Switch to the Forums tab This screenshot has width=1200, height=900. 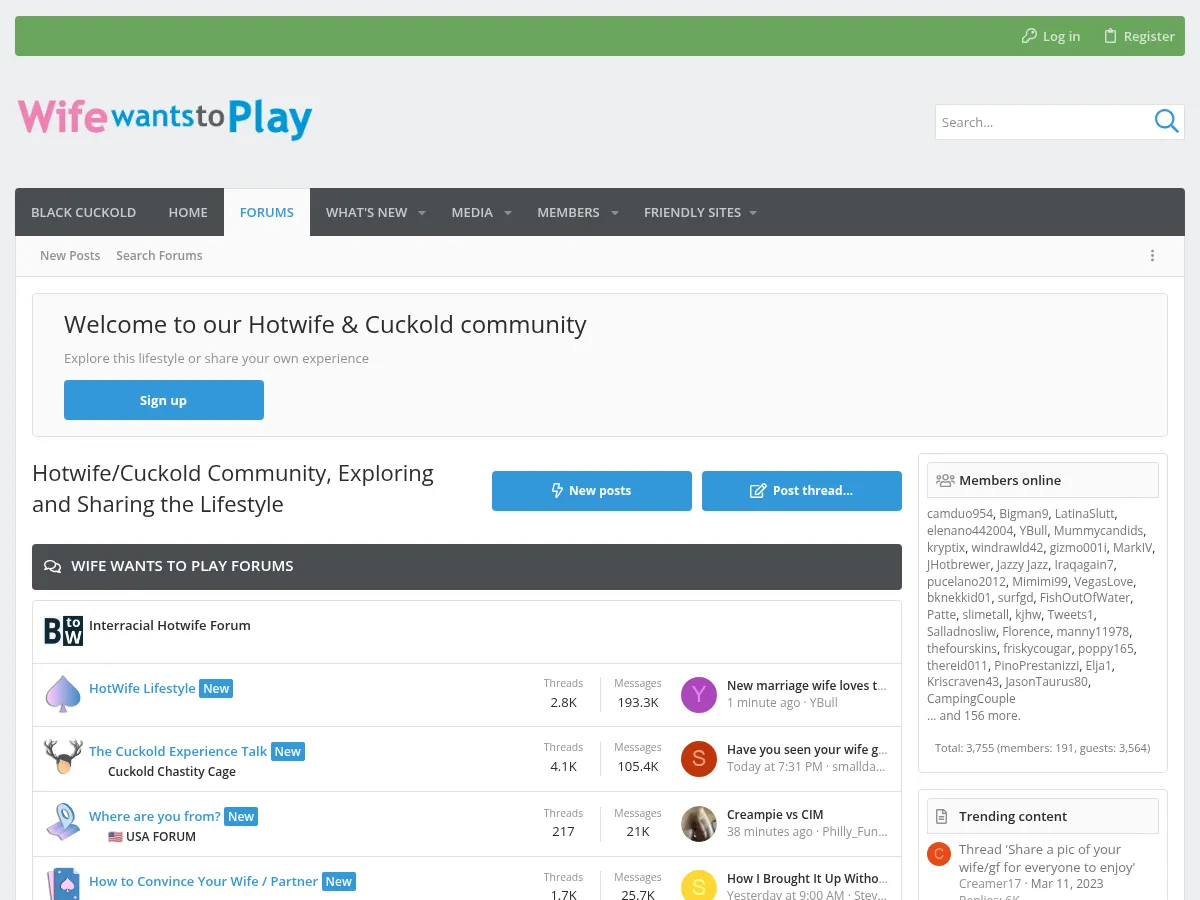[x=267, y=212]
